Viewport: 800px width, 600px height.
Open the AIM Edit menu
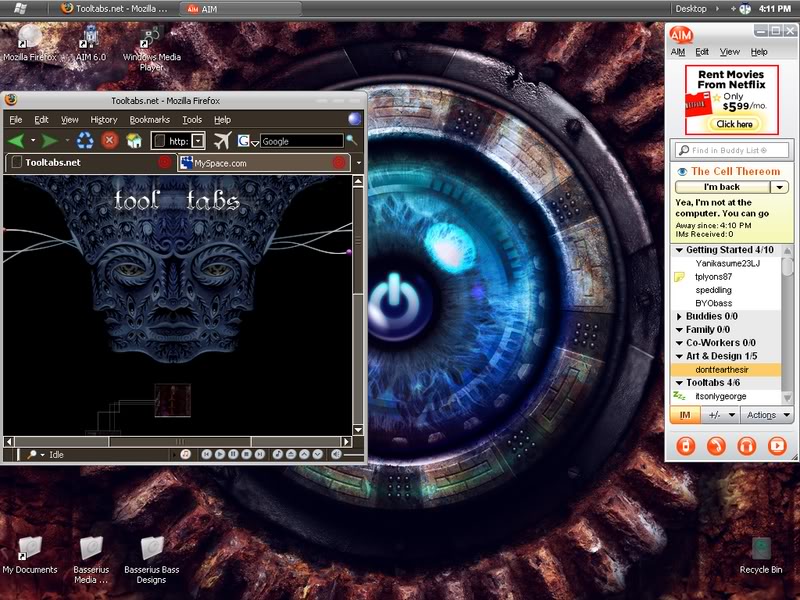click(x=702, y=52)
